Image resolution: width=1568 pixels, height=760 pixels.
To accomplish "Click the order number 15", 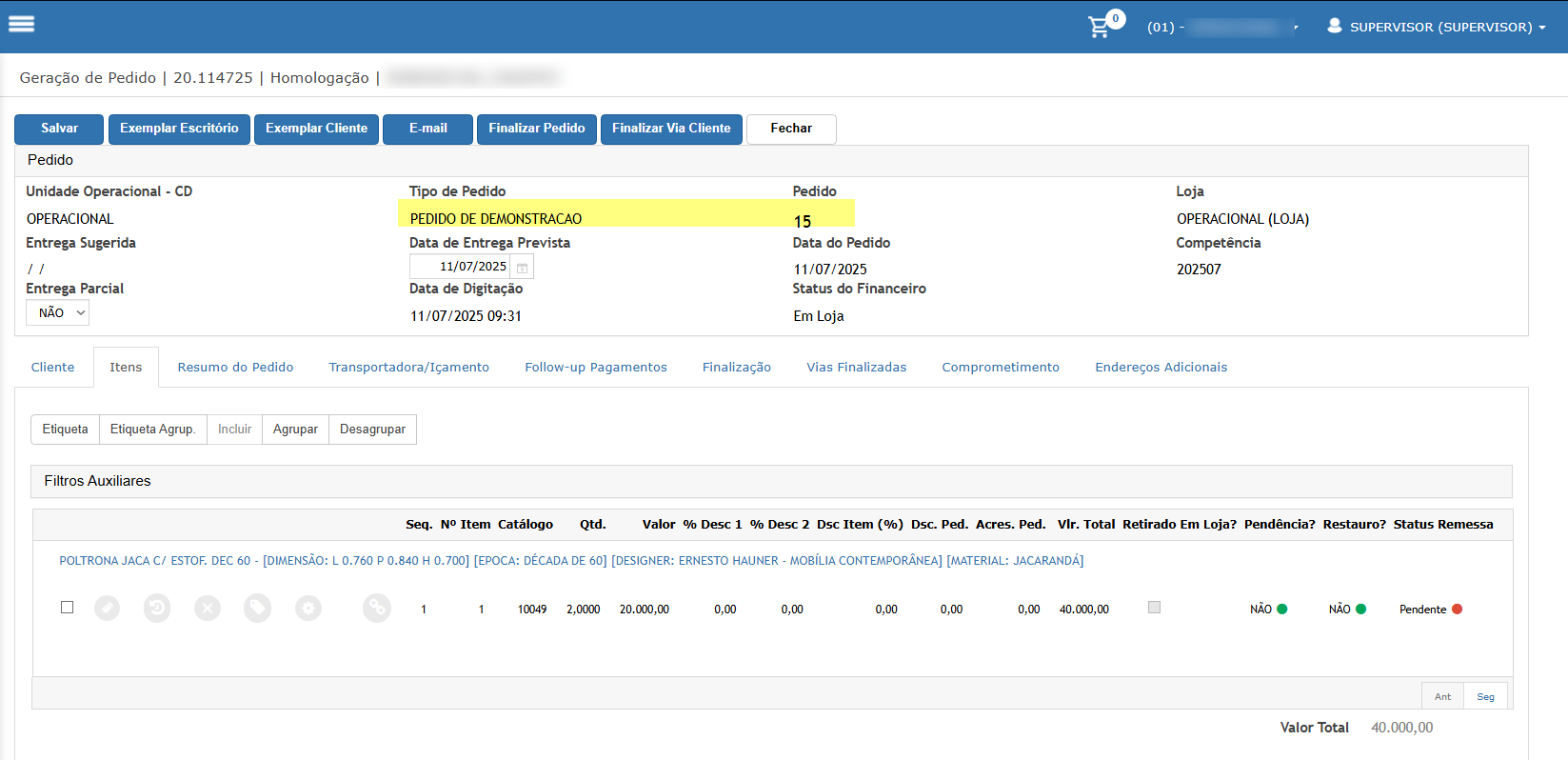I will (x=803, y=221).
